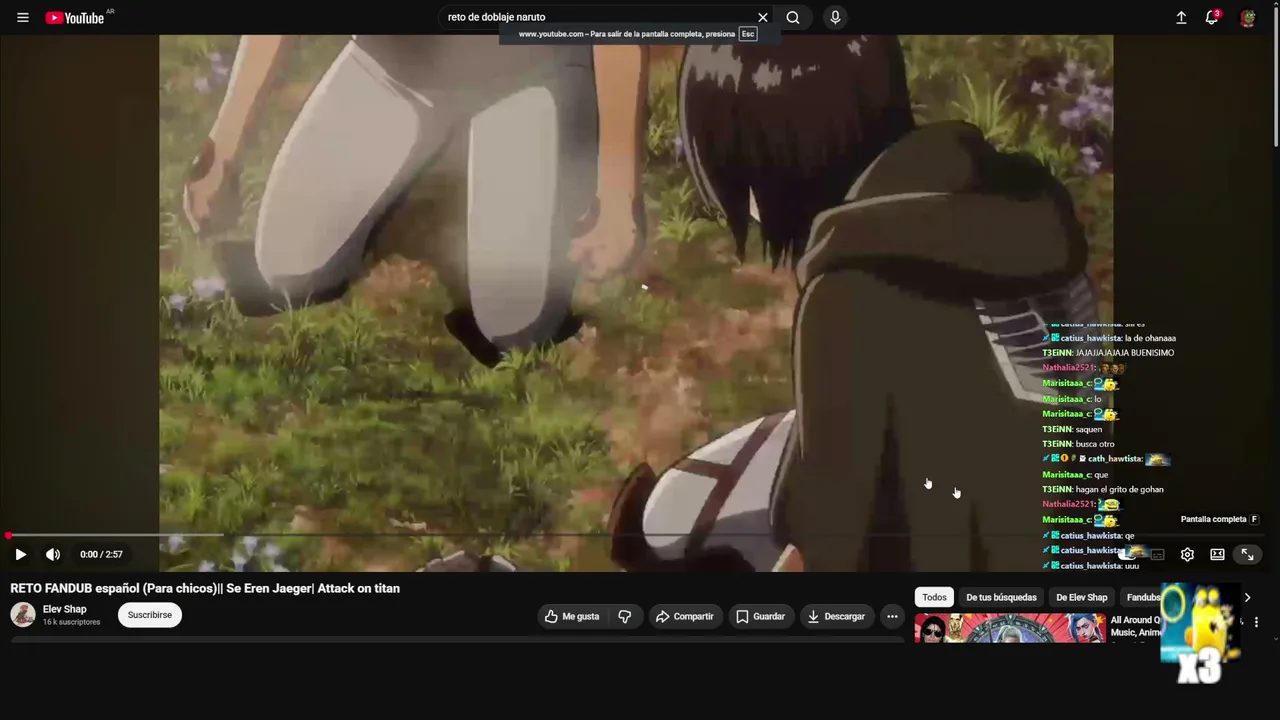
Task: Select the 'De tus búsquedas' chip
Action: point(1001,597)
